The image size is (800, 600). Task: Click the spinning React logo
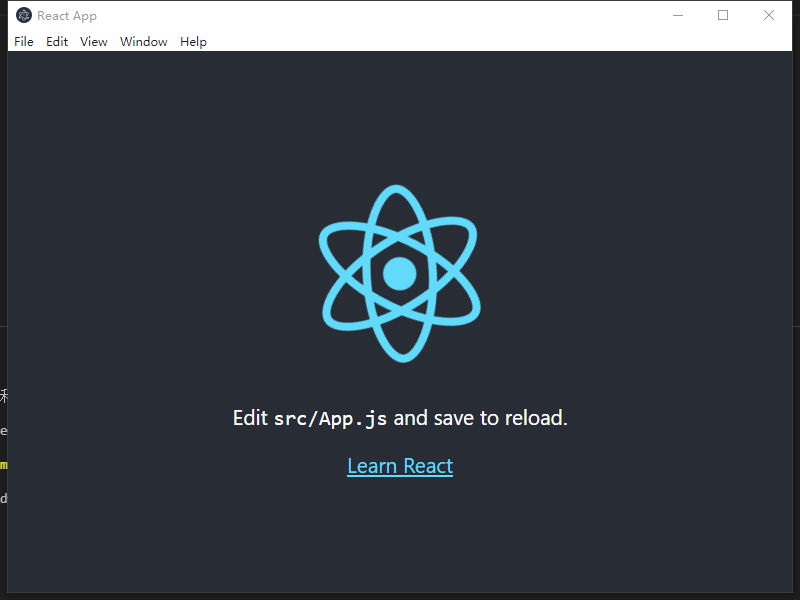(400, 273)
